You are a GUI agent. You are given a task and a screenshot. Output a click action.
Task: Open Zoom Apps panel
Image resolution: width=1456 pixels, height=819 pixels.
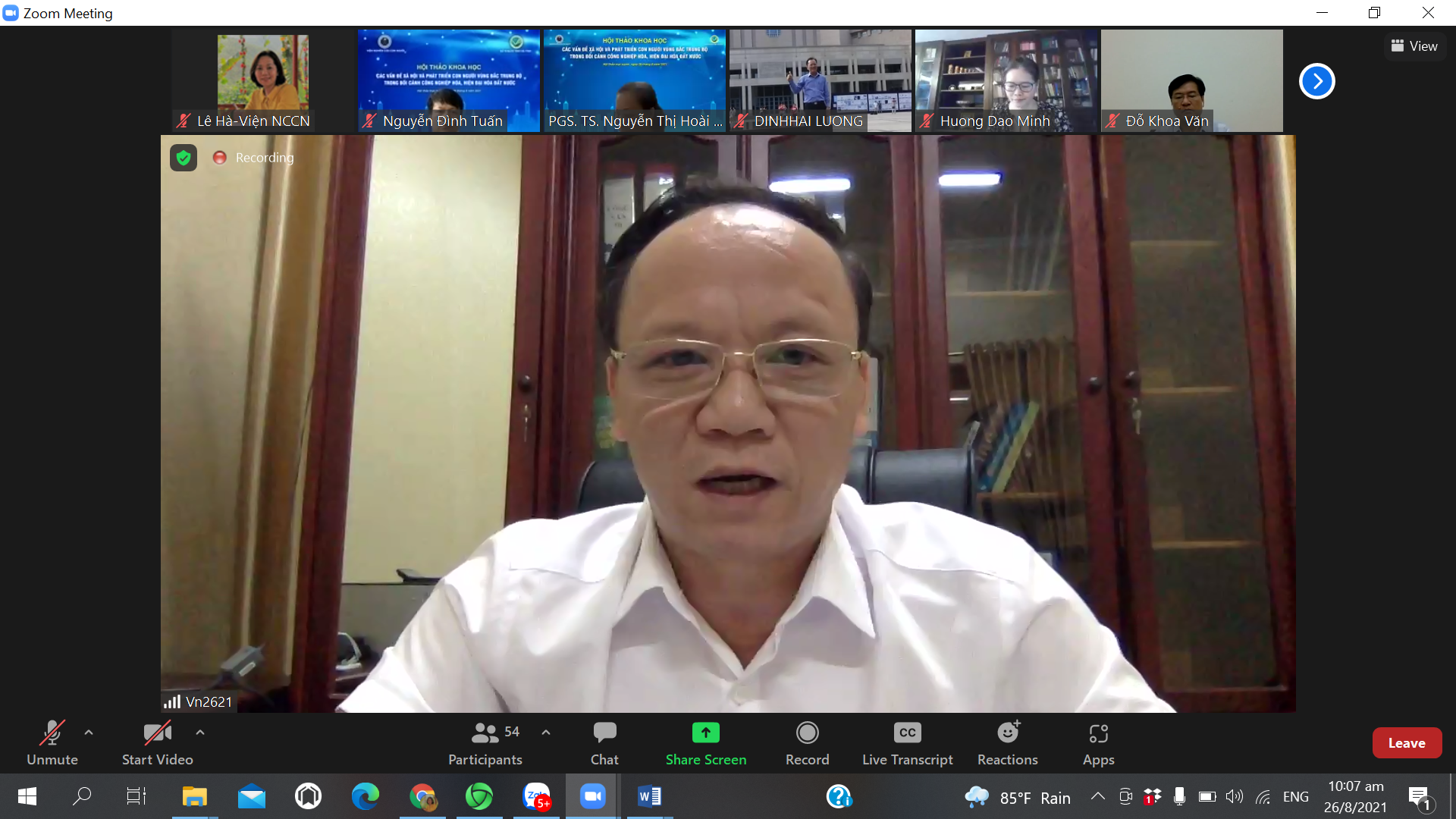tap(1098, 743)
